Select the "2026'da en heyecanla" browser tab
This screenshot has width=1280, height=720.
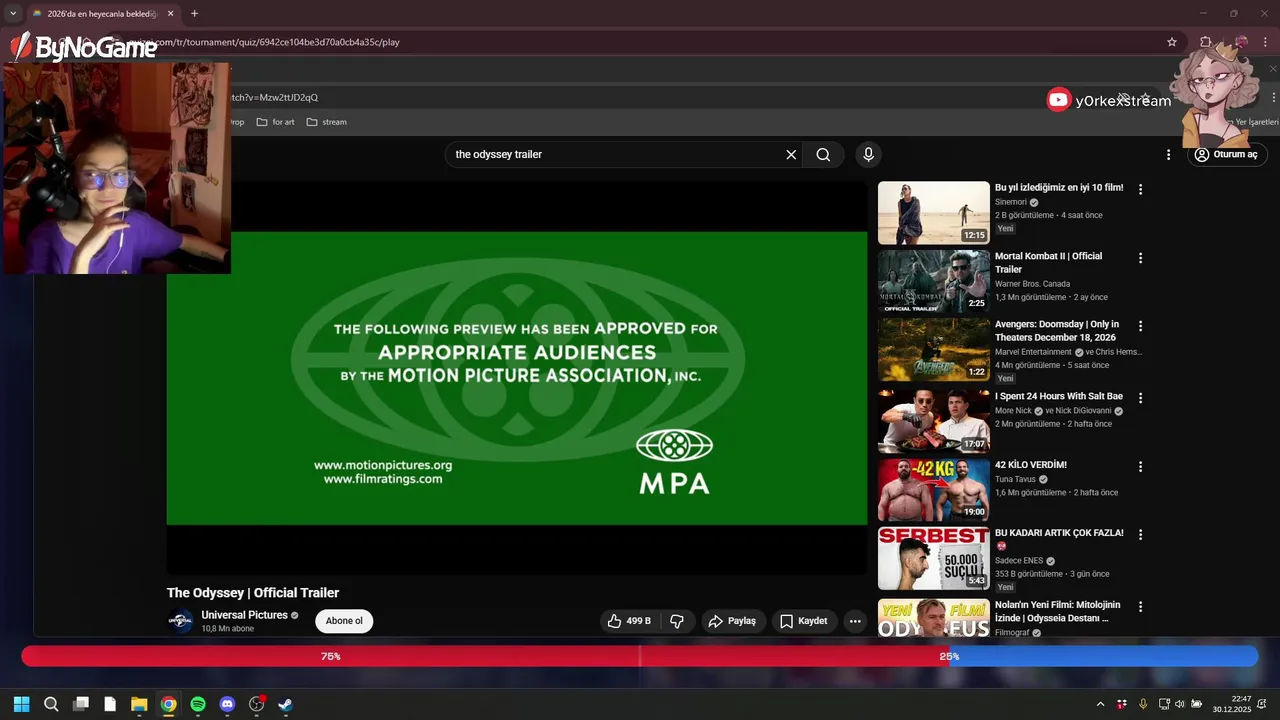103,14
